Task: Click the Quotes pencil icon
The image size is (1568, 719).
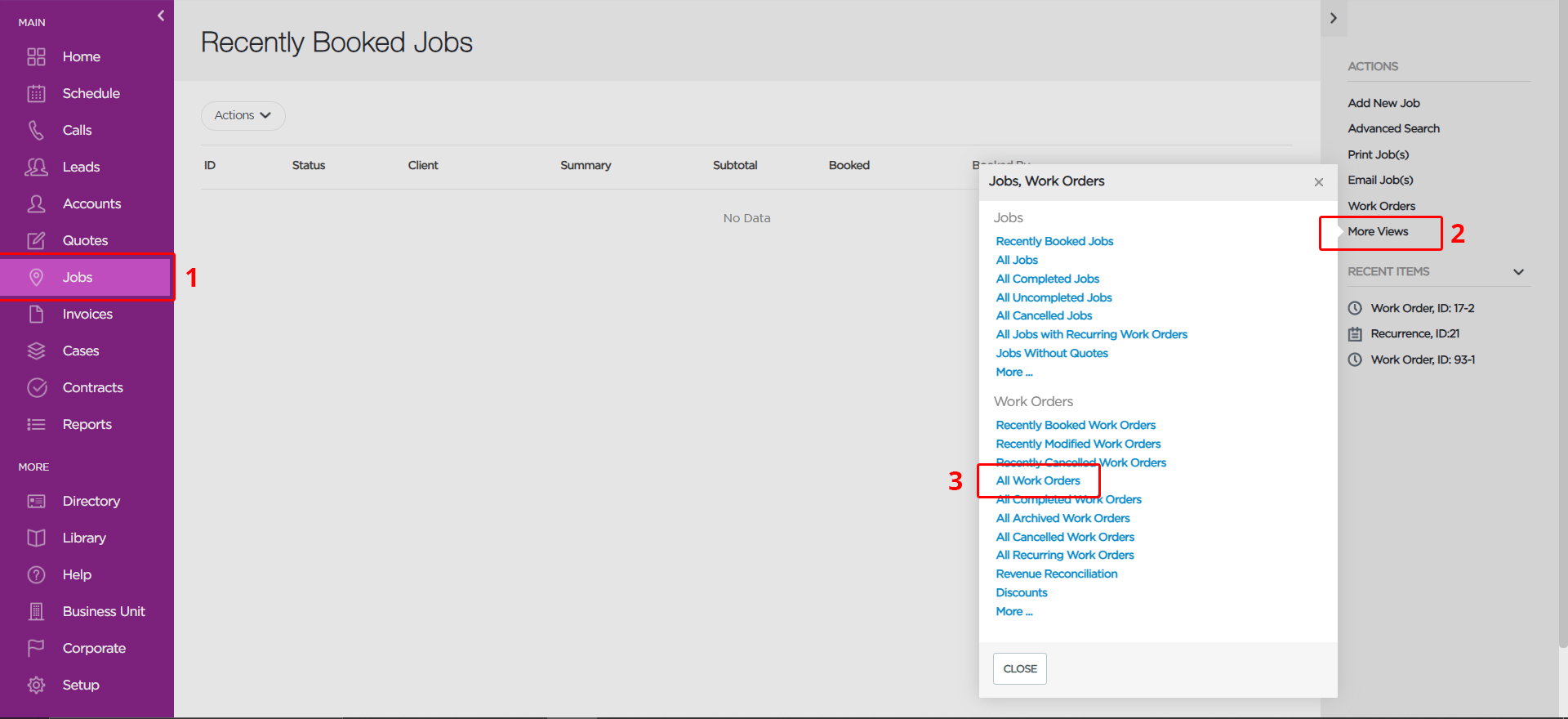Action: pos(36,240)
